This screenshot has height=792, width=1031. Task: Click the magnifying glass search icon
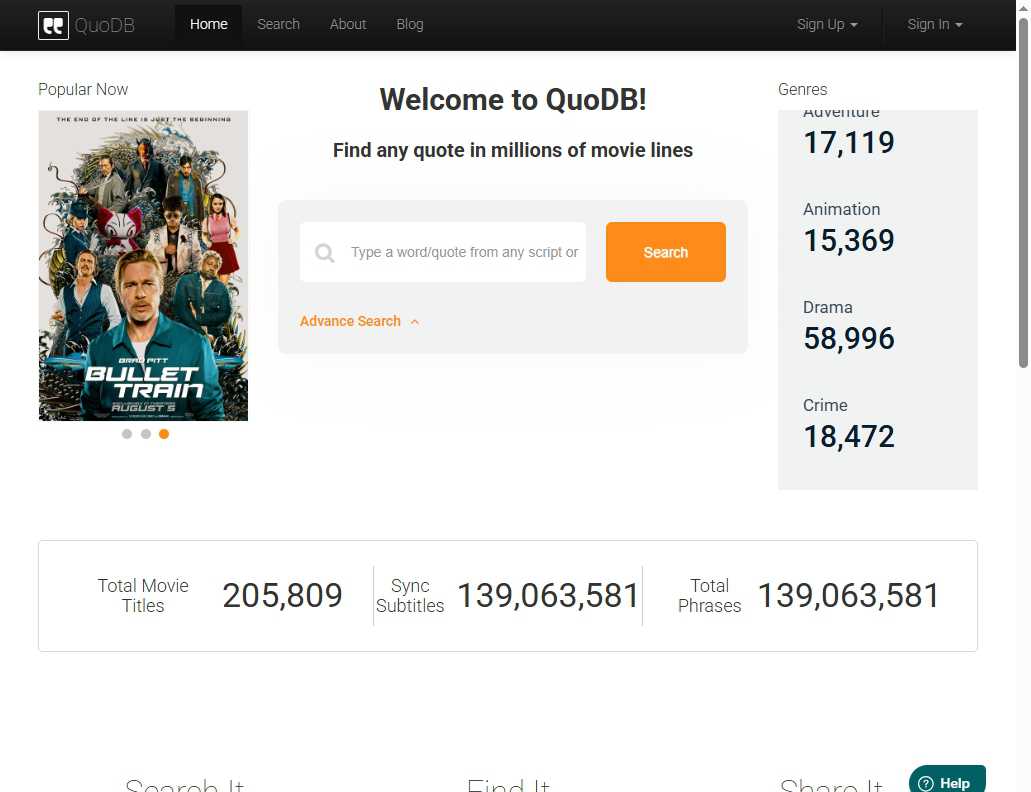pyautogui.click(x=324, y=253)
